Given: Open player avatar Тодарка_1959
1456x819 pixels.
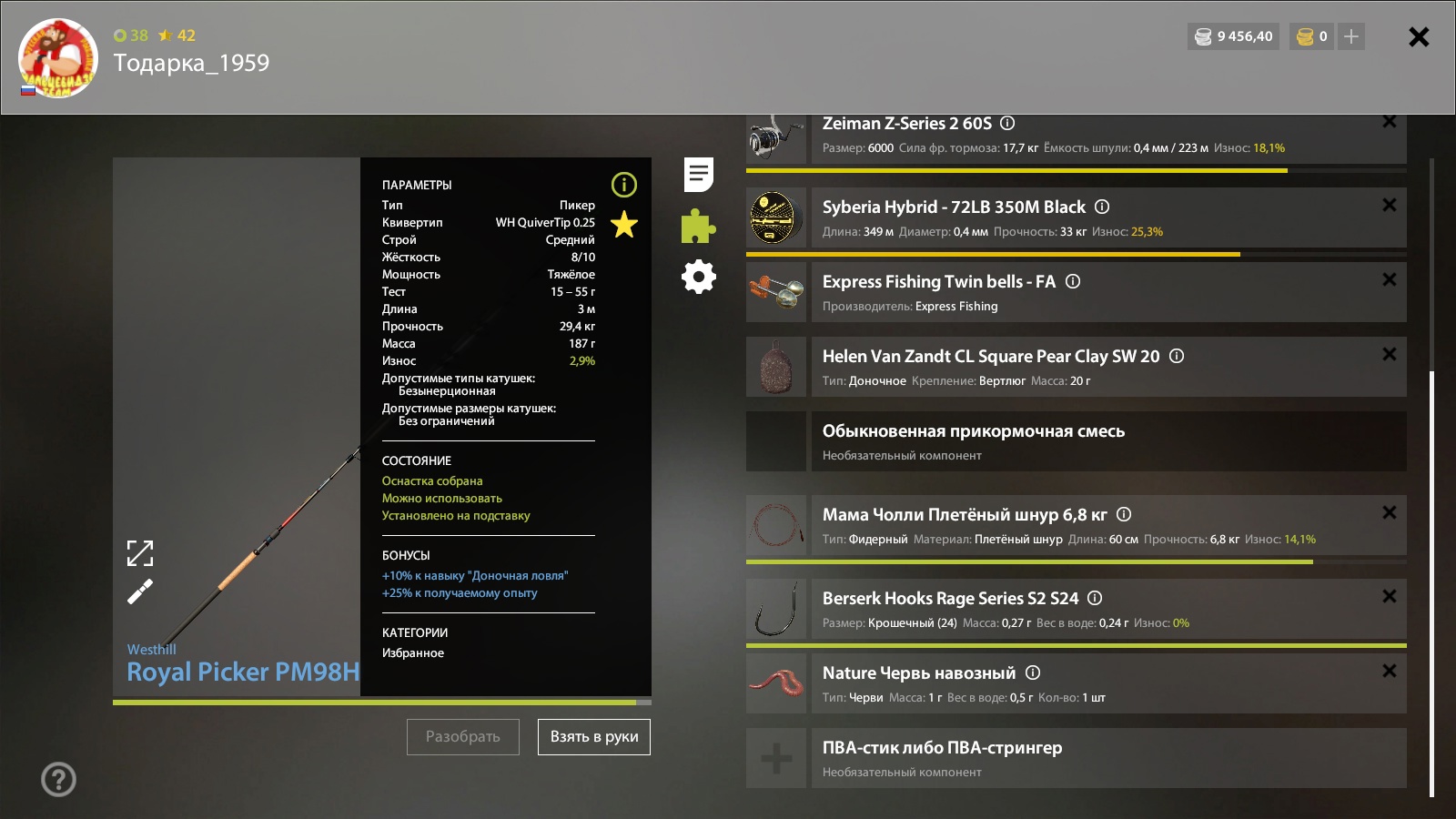Looking at the screenshot, I should click(57, 58).
